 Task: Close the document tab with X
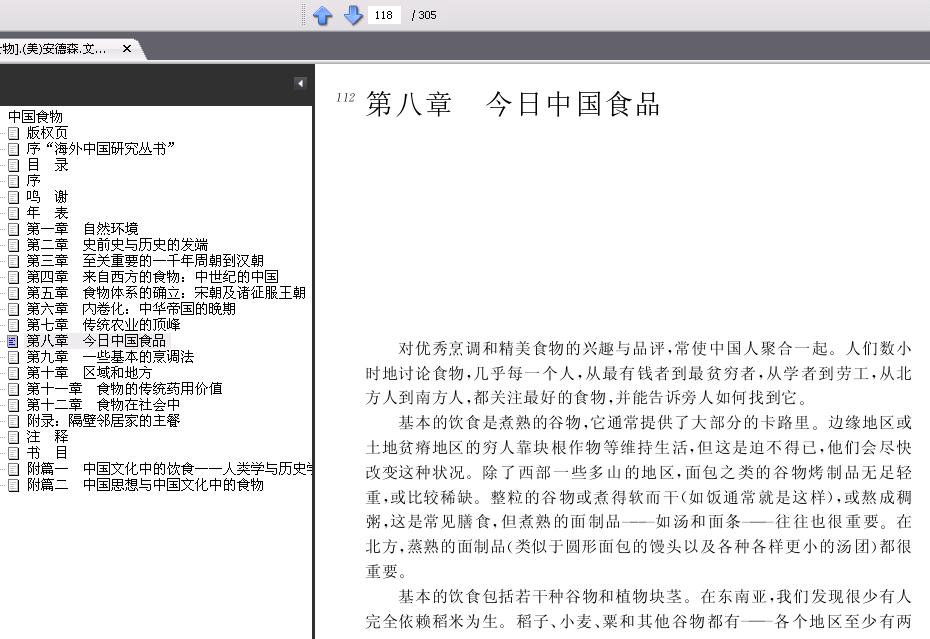[x=127, y=49]
